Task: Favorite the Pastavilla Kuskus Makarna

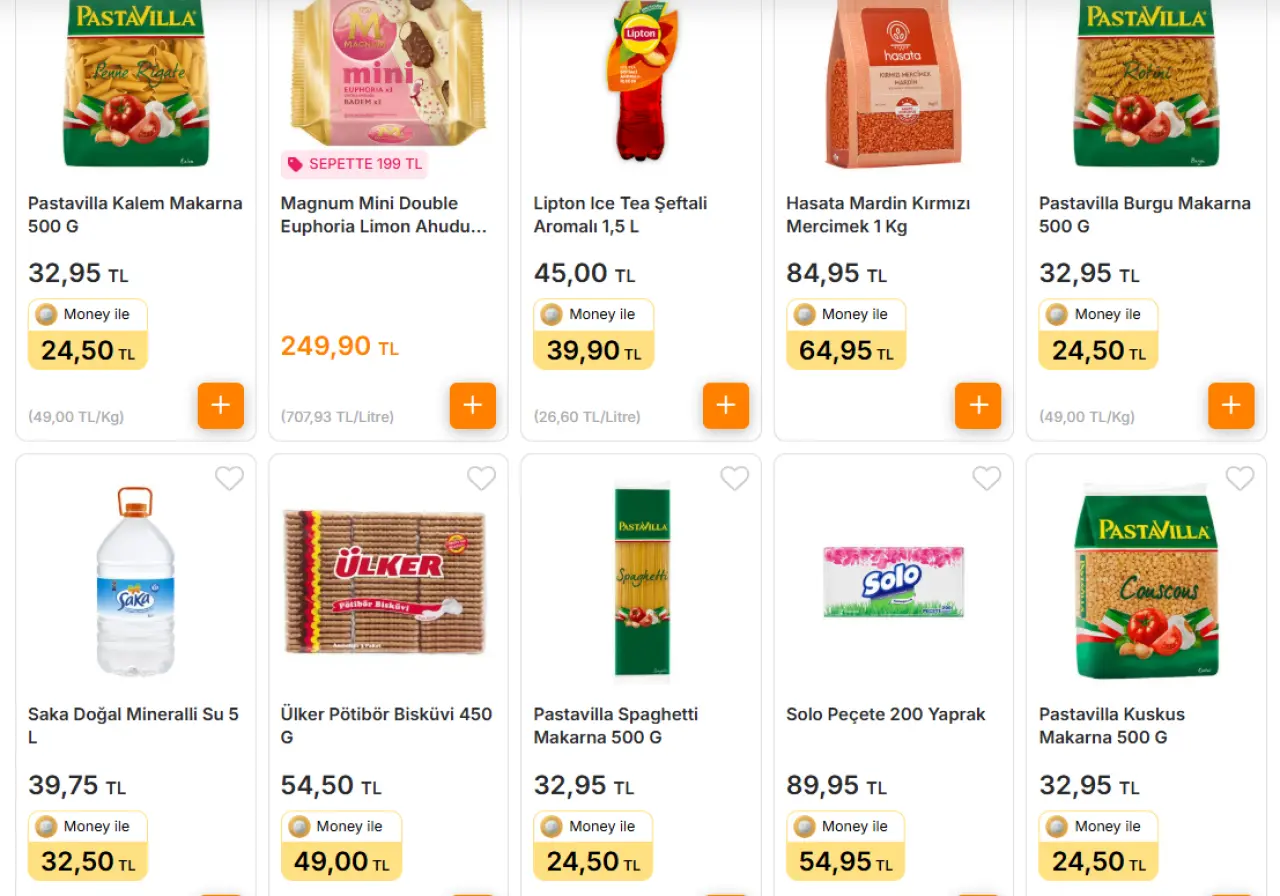Action: (x=1240, y=479)
